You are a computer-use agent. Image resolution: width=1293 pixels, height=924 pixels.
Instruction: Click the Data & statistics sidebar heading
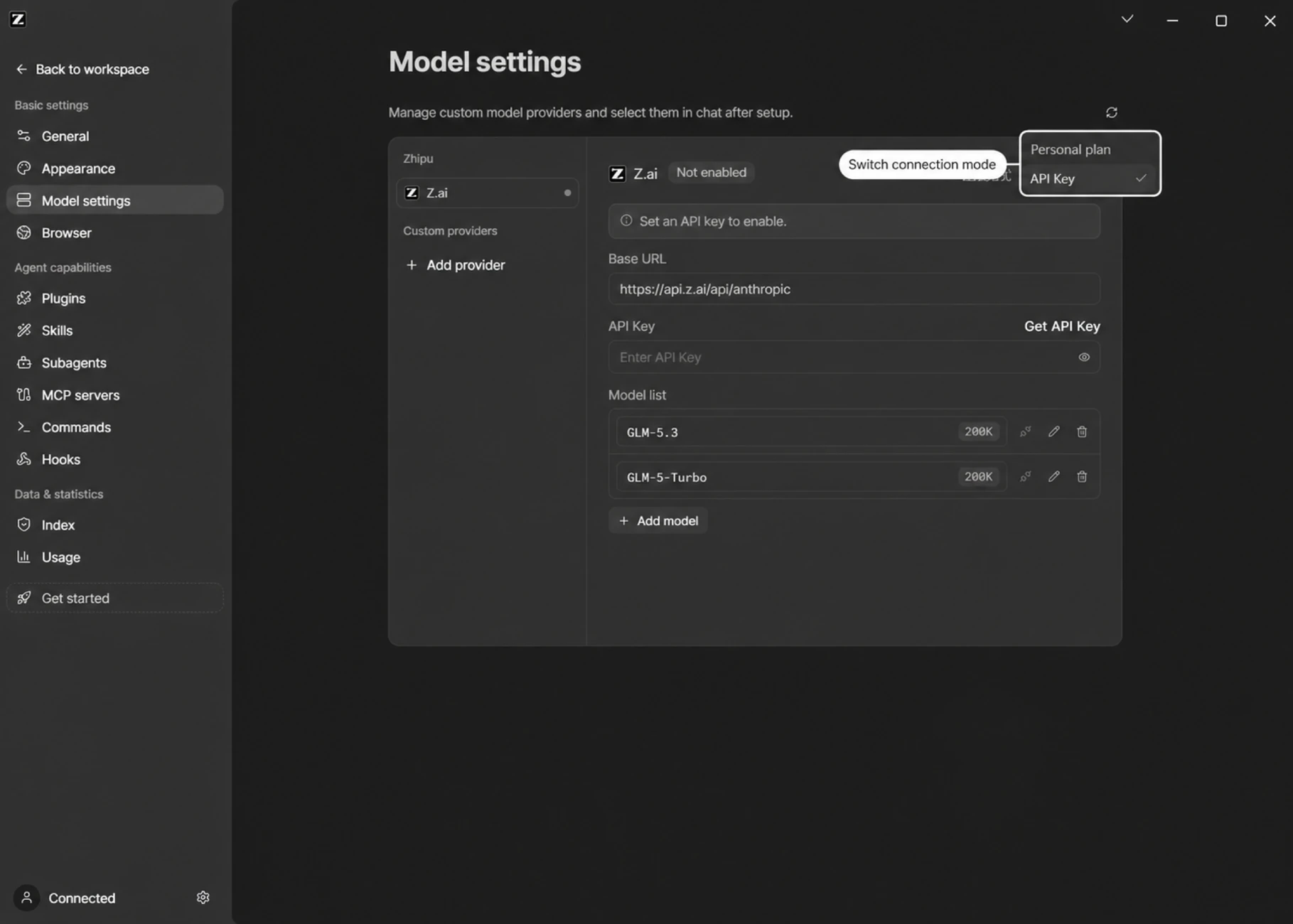58,493
